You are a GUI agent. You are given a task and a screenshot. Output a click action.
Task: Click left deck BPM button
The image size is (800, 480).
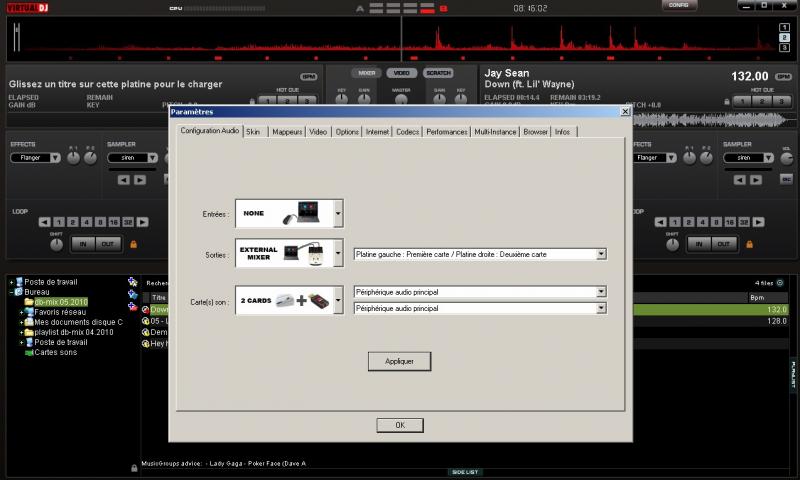[x=309, y=77]
